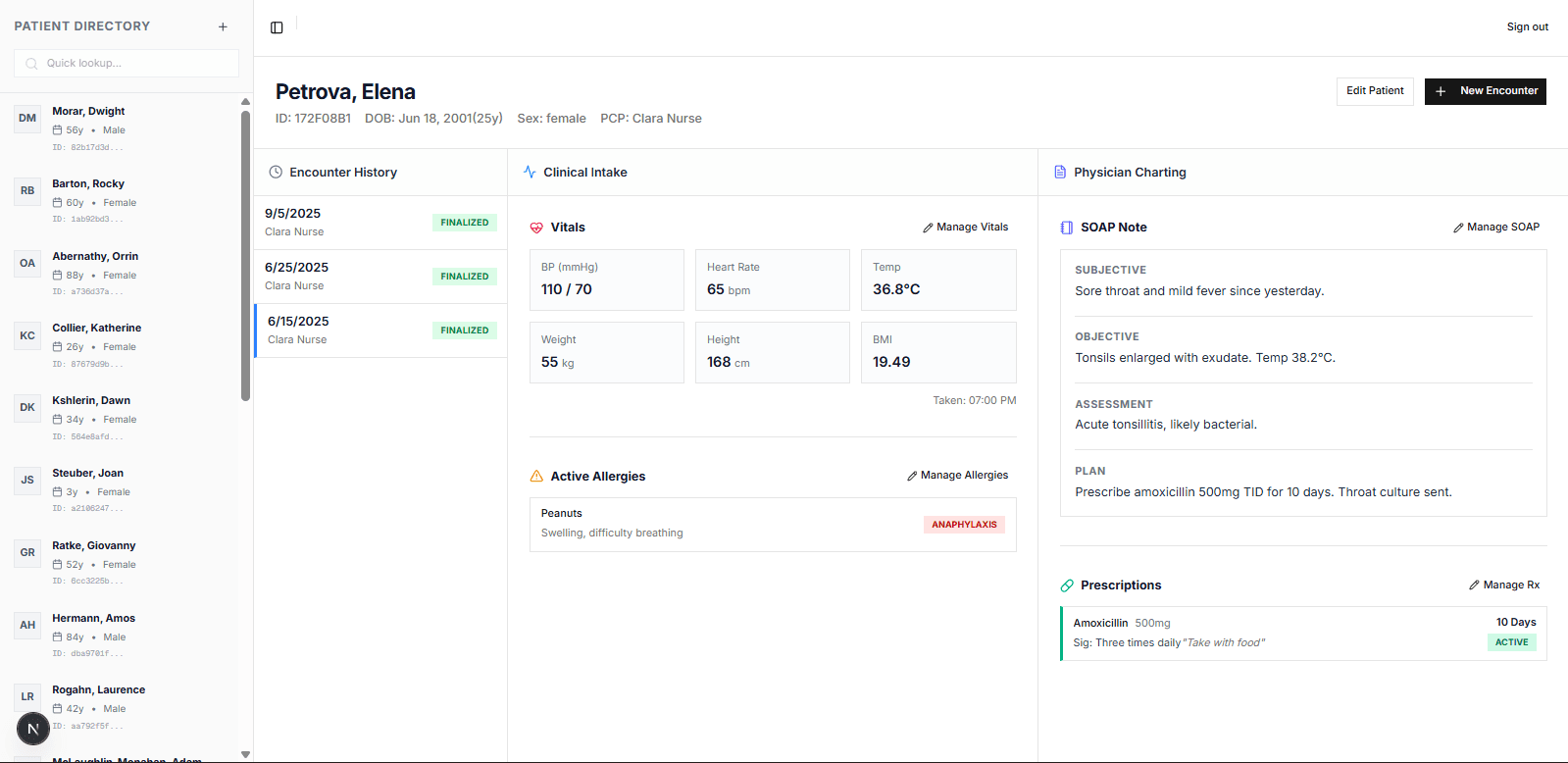Open Manage SOAP editor

(1496, 227)
